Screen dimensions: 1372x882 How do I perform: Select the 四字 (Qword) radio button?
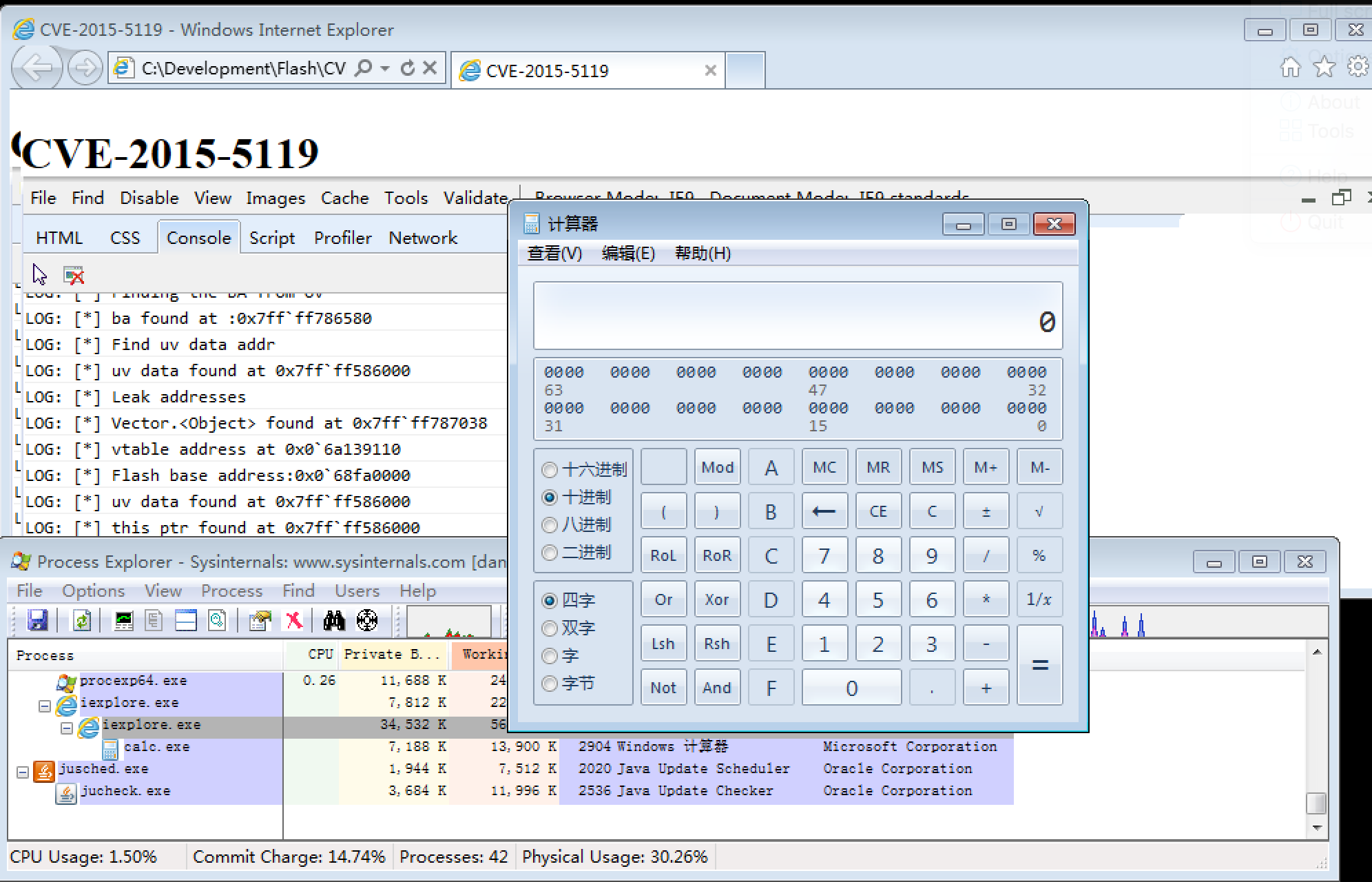(550, 601)
